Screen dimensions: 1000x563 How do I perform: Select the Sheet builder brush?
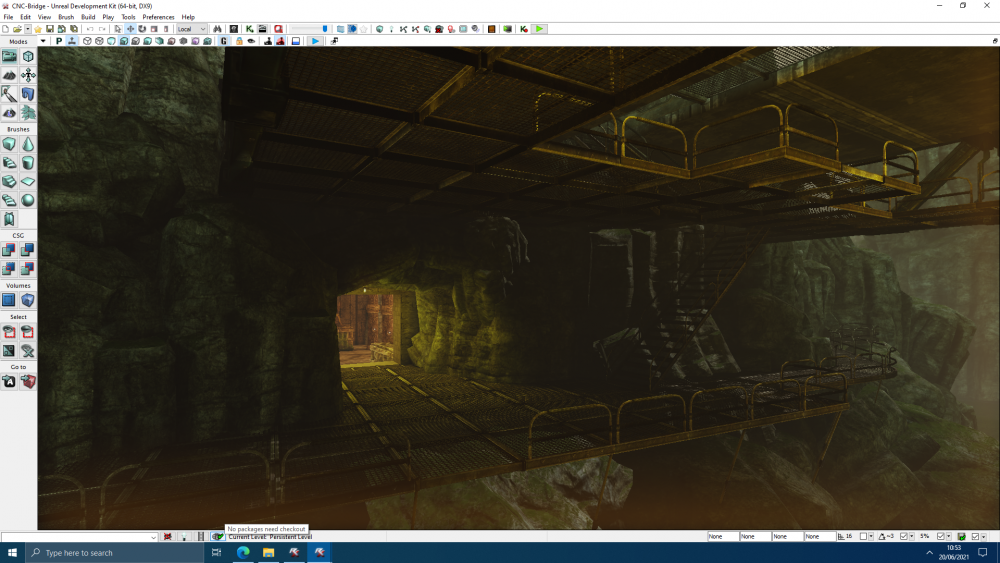(27, 182)
